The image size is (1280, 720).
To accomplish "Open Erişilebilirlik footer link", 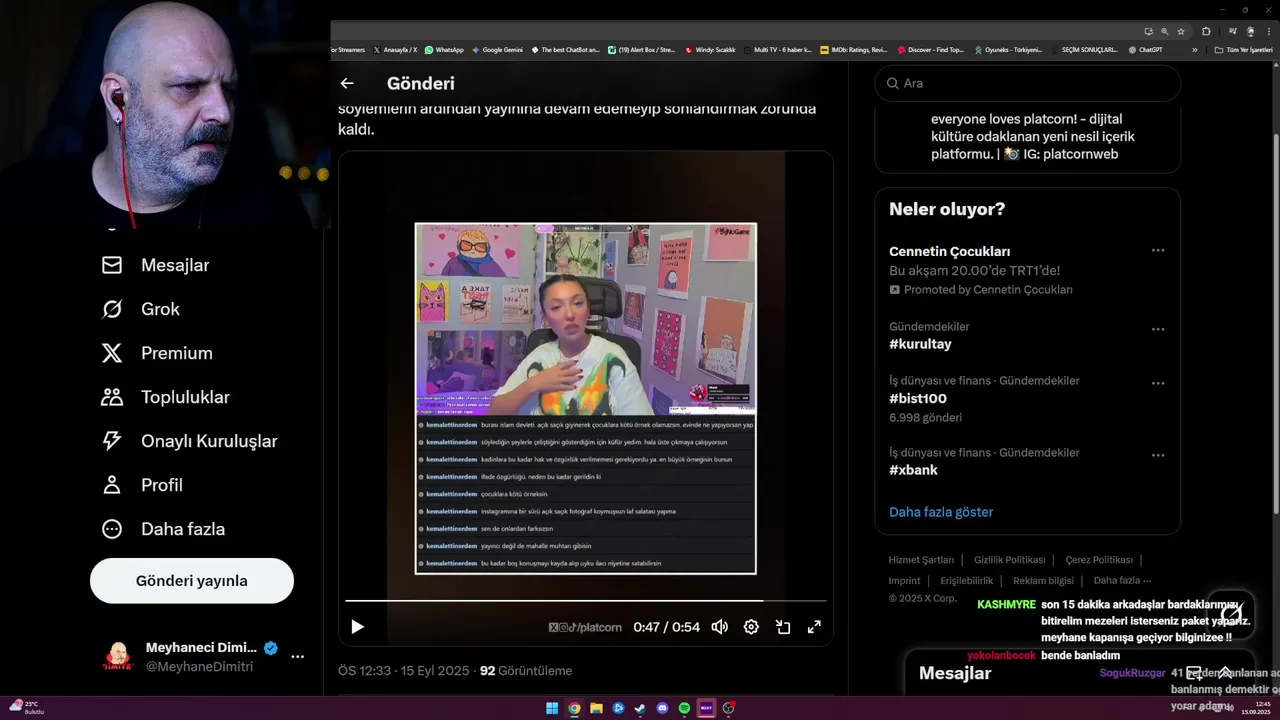I will (966, 580).
